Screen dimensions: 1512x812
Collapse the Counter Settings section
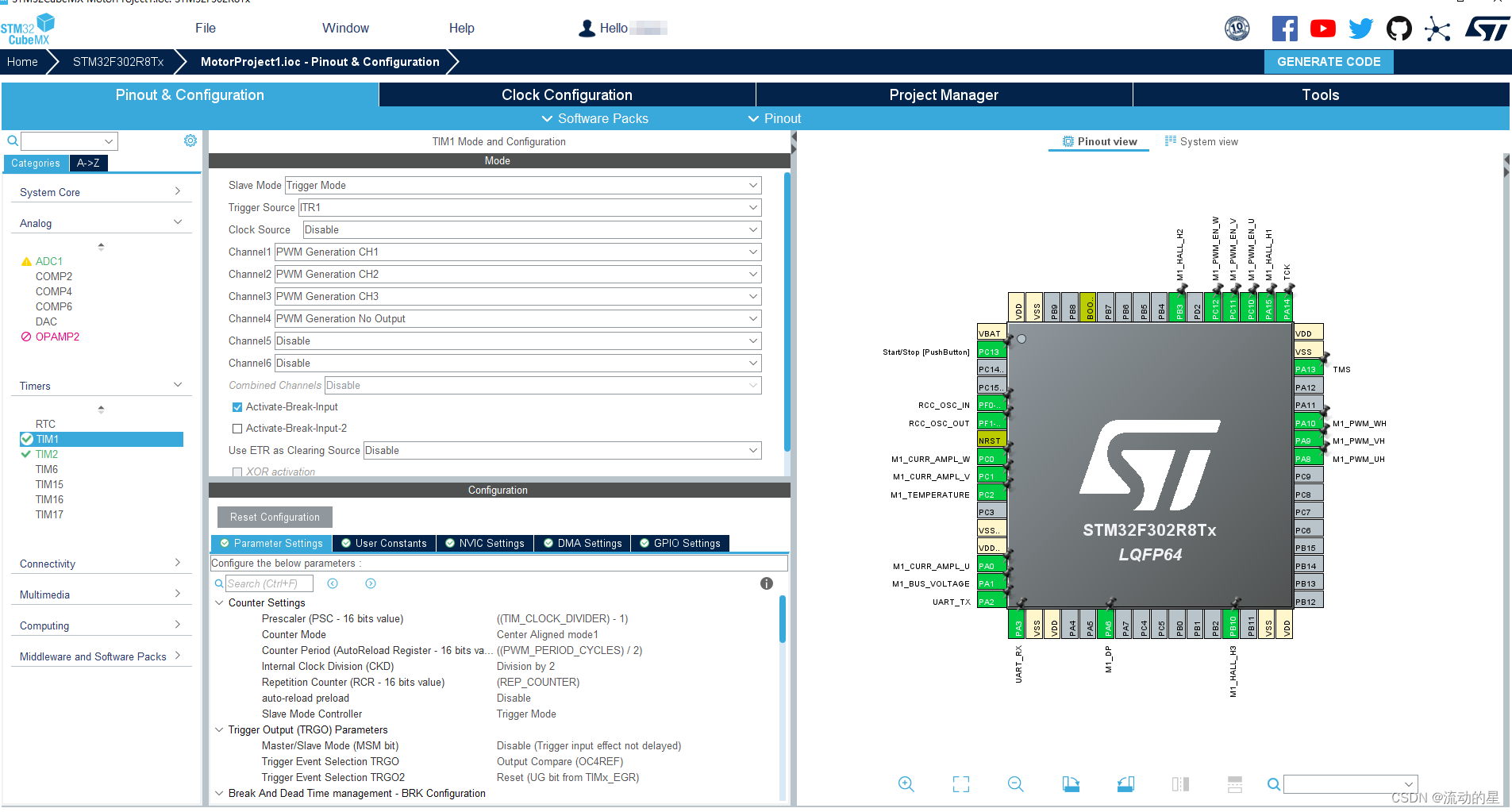click(x=220, y=602)
